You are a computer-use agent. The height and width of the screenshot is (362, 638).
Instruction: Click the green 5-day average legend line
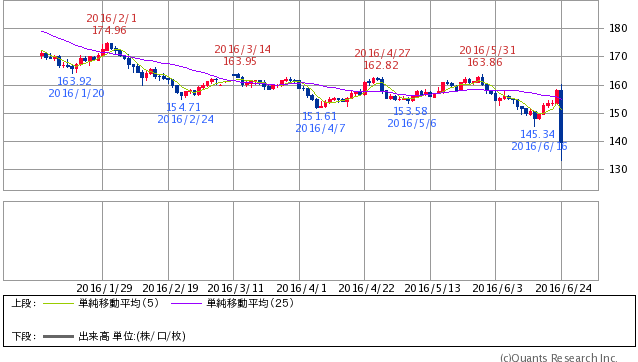point(58,303)
